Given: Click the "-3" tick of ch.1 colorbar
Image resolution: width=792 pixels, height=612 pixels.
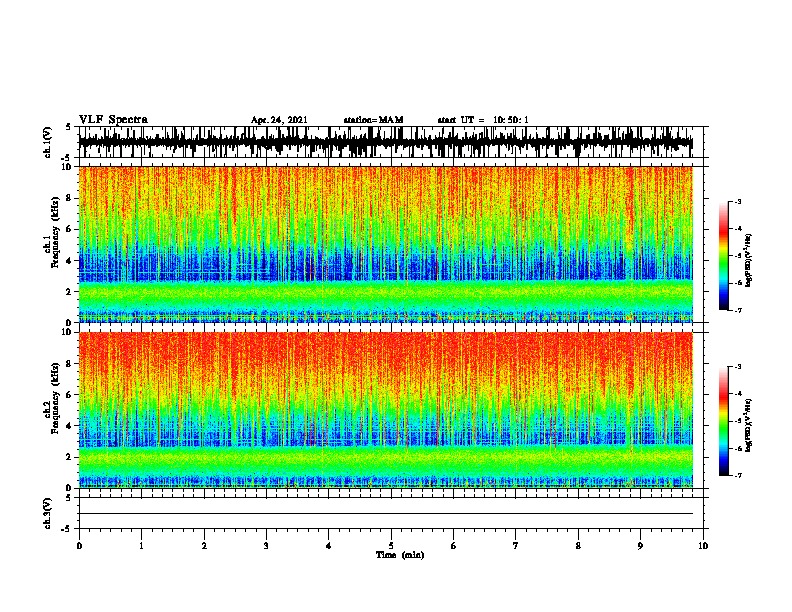Looking at the screenshot, I should [738, 202].
